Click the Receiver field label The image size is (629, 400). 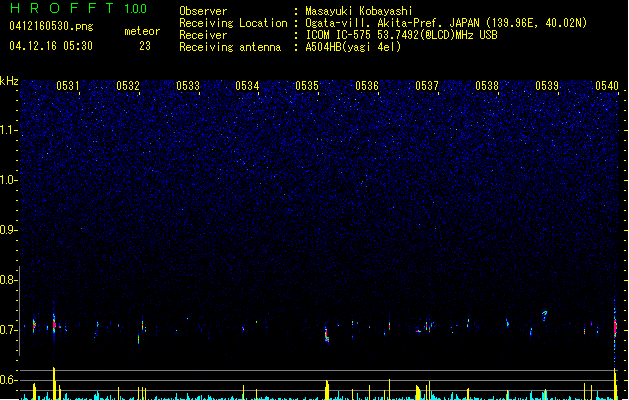[x=203, y=35]
